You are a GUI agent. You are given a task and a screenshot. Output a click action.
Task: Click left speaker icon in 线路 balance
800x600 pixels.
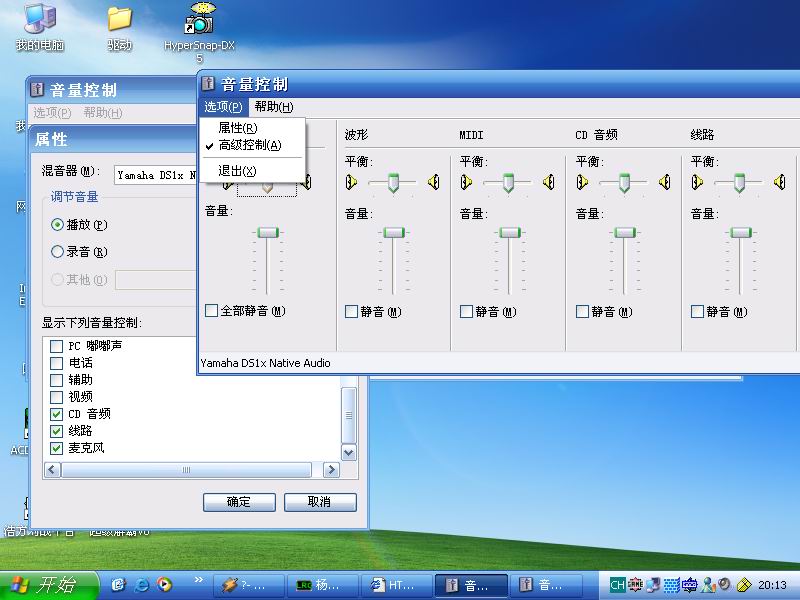pyautogui.click(x=697, y=182)
